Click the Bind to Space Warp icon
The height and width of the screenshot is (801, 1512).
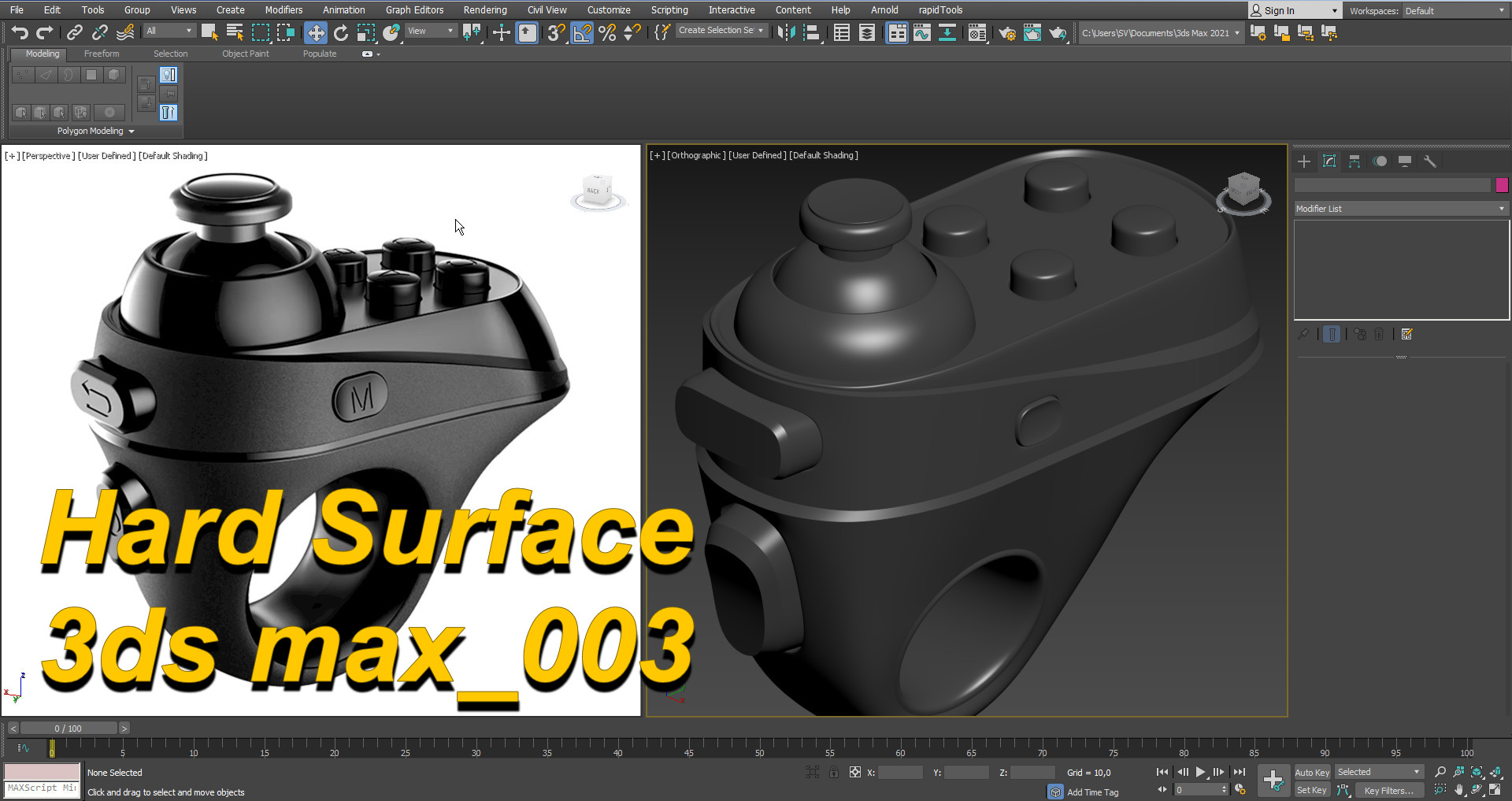click(125, 32)
